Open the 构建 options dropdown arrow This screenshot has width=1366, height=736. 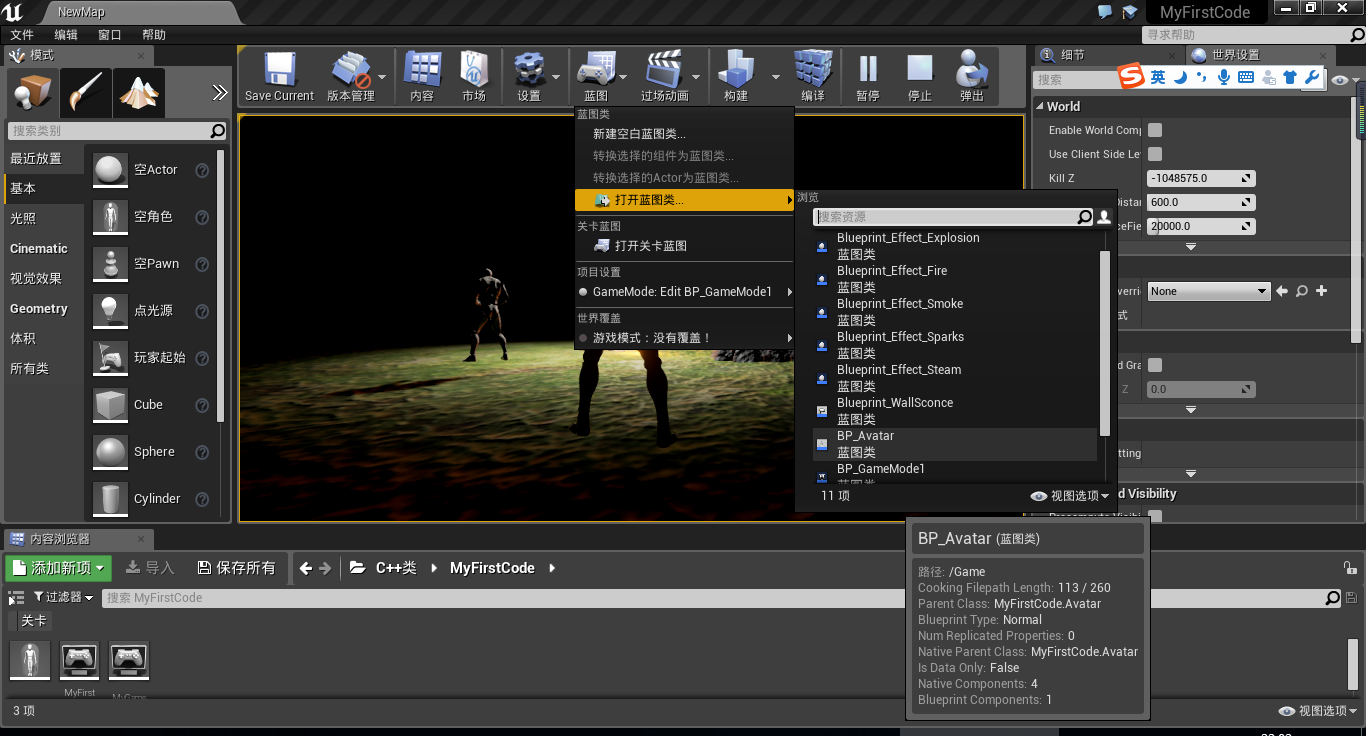tap(775, 76)
